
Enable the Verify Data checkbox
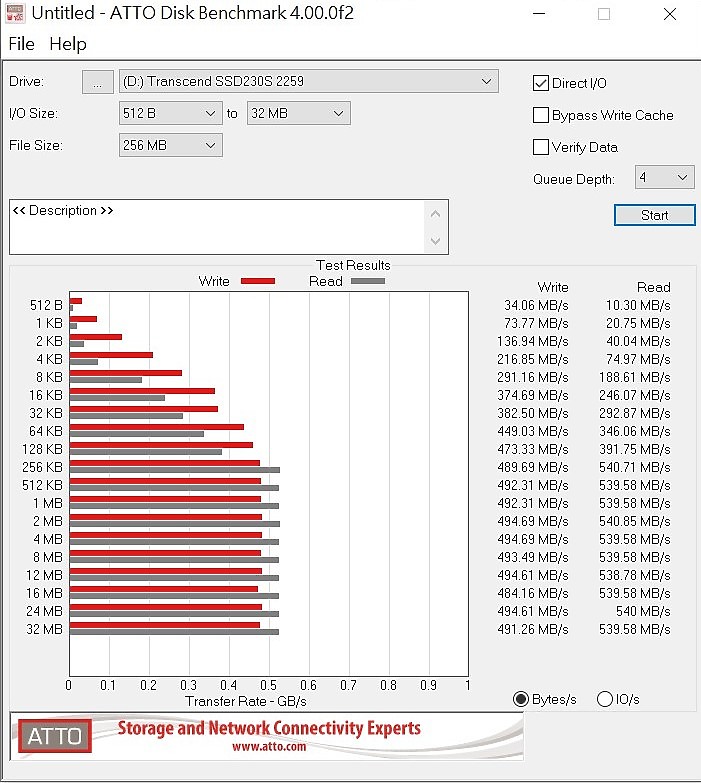(x=541, y=147)
